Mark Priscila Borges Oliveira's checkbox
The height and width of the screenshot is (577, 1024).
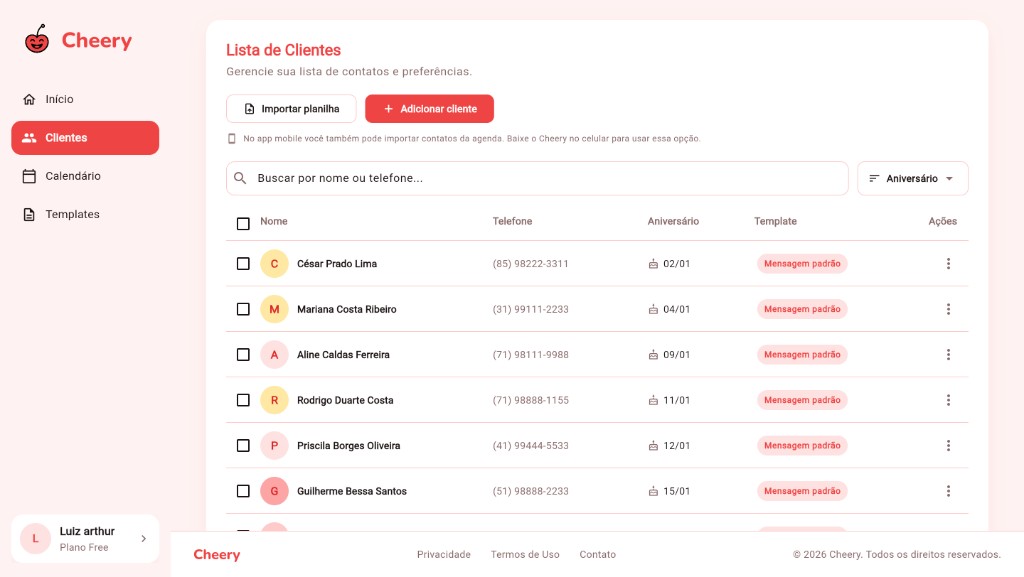click(243, 446)
